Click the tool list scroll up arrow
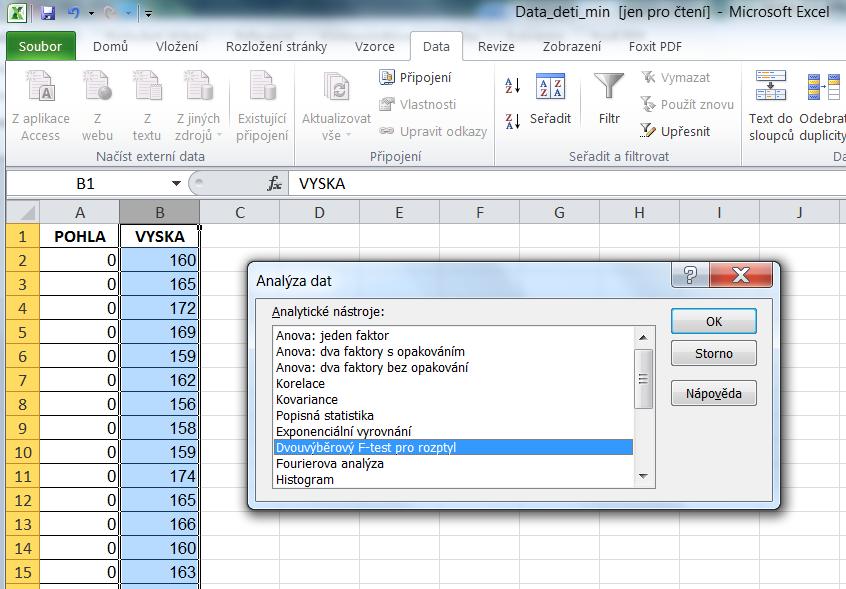846x589 pixels. pyautogui.click(x=643, y=337)
